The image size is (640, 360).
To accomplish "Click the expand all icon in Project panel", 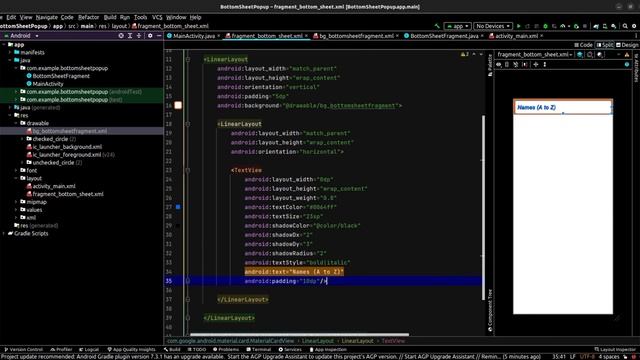I will [x=130, y=36].
